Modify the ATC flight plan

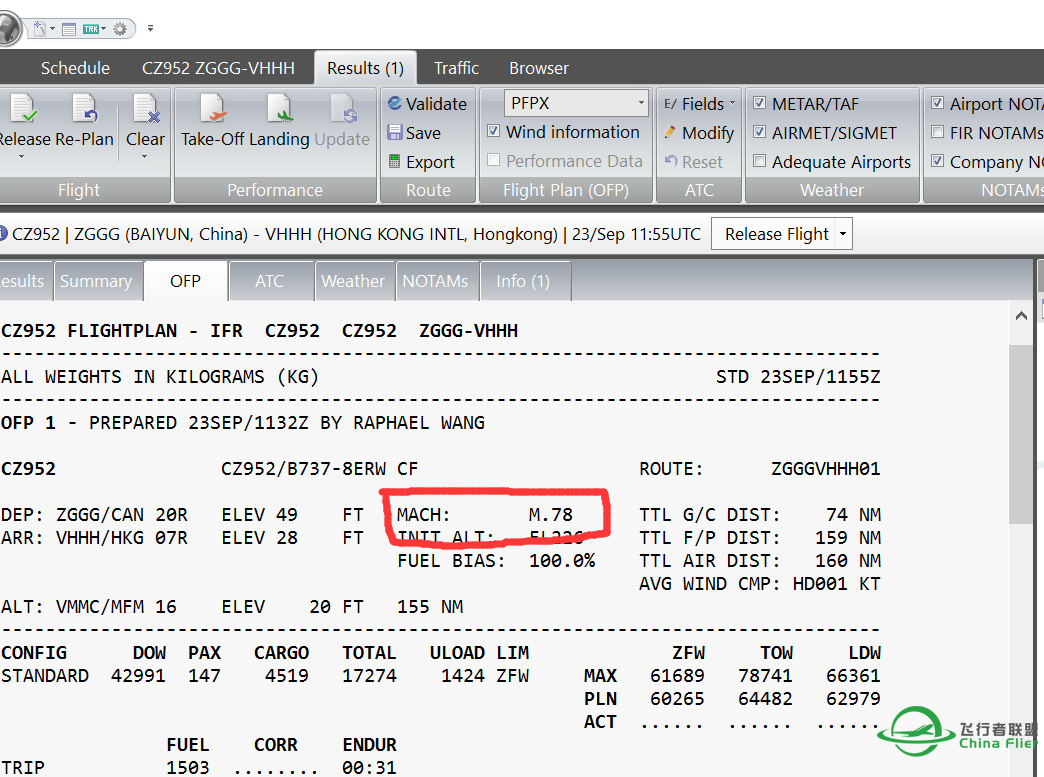point(699,132)
